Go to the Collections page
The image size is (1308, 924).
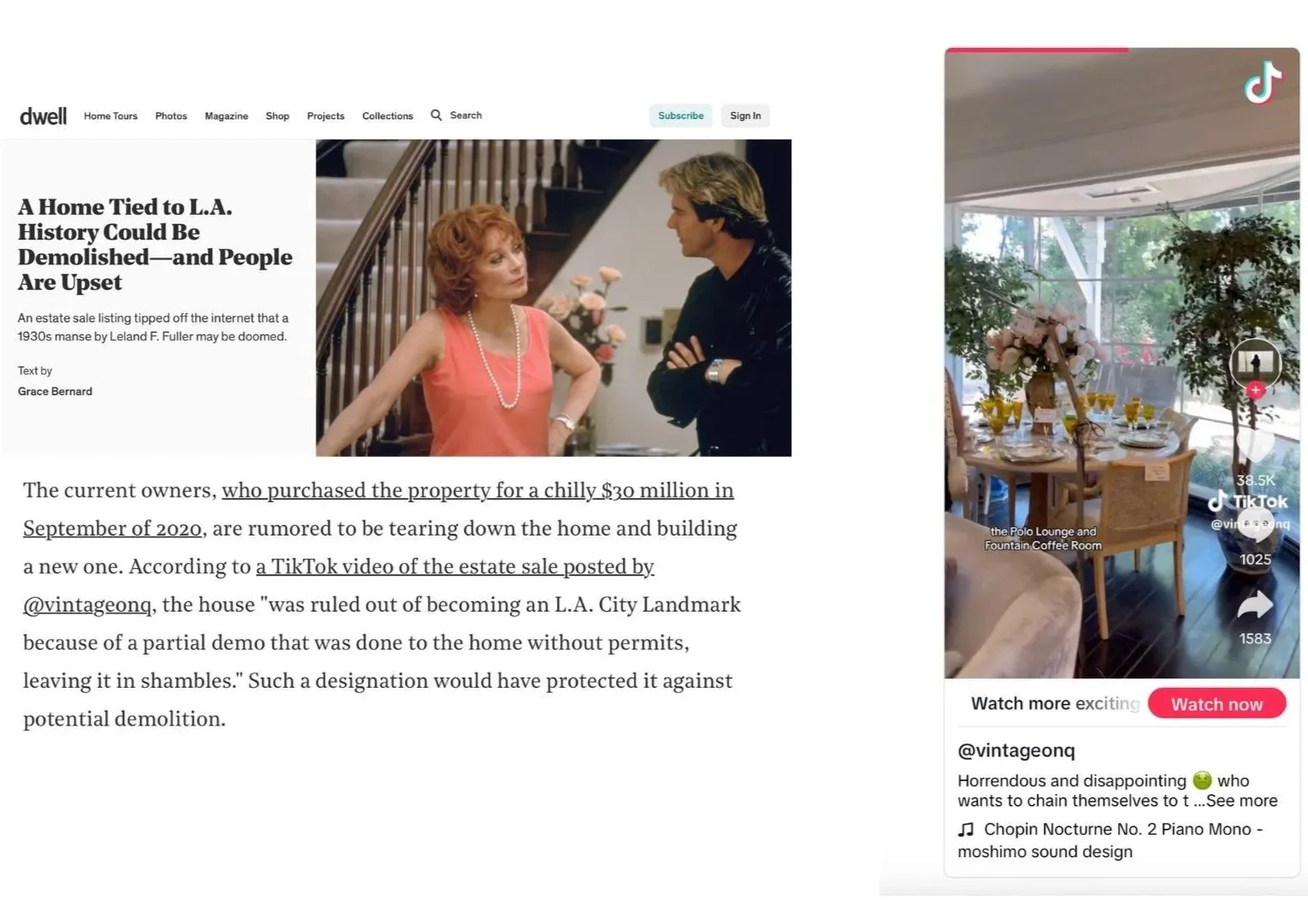(388, 115)
